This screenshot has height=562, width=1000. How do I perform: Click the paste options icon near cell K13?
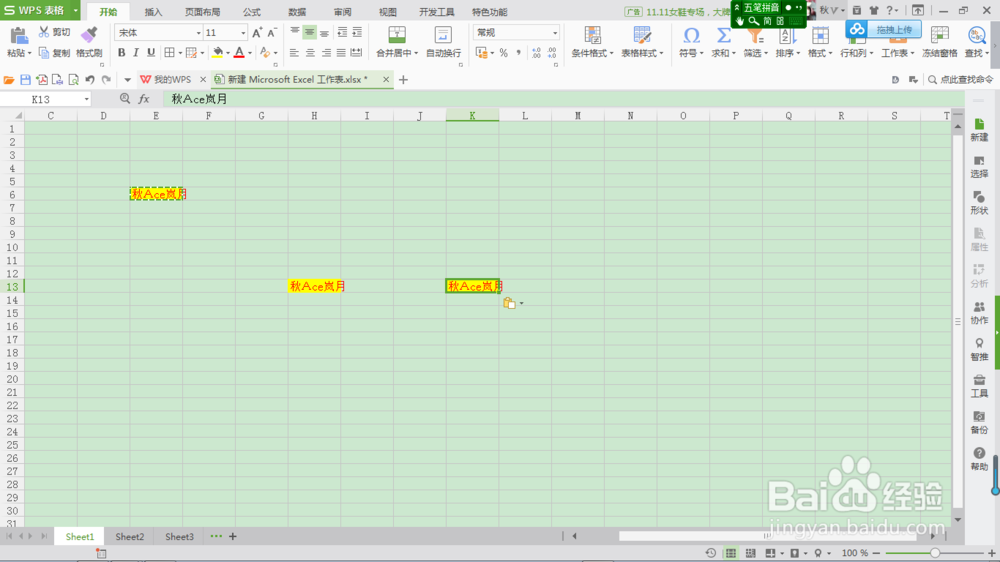click(x=509, y=303)
